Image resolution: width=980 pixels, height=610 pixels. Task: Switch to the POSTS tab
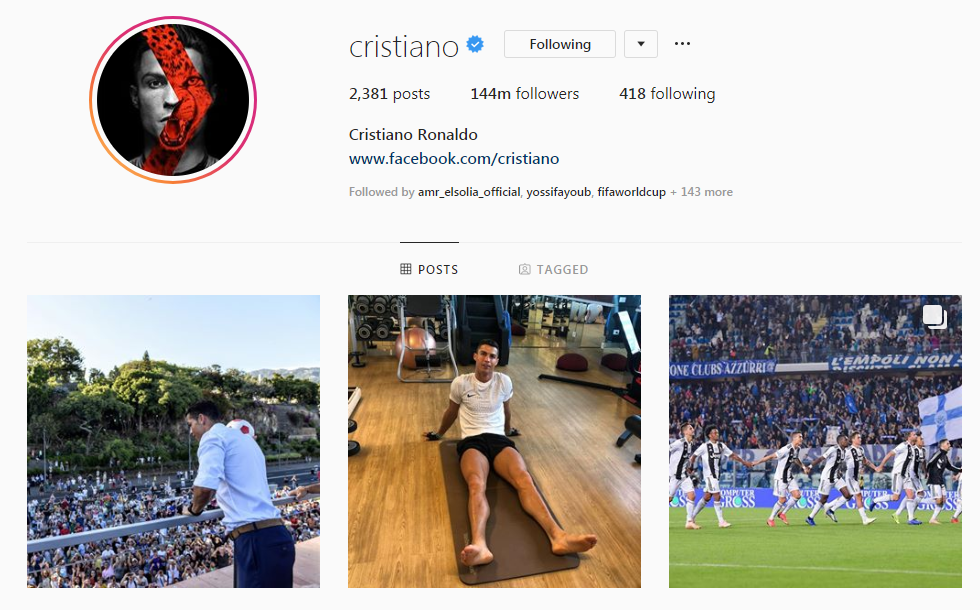pos(429,269)
